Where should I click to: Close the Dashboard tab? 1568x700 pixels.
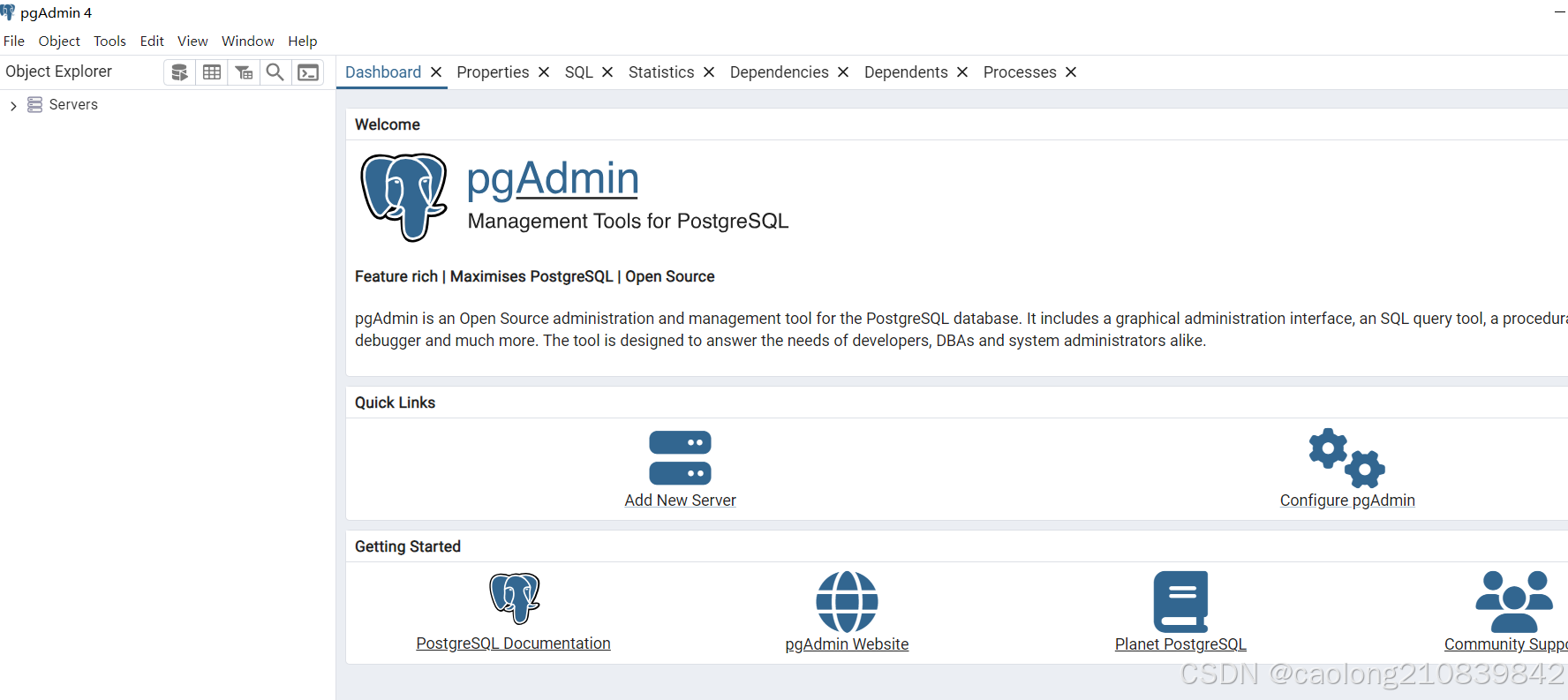coord(436,72)
